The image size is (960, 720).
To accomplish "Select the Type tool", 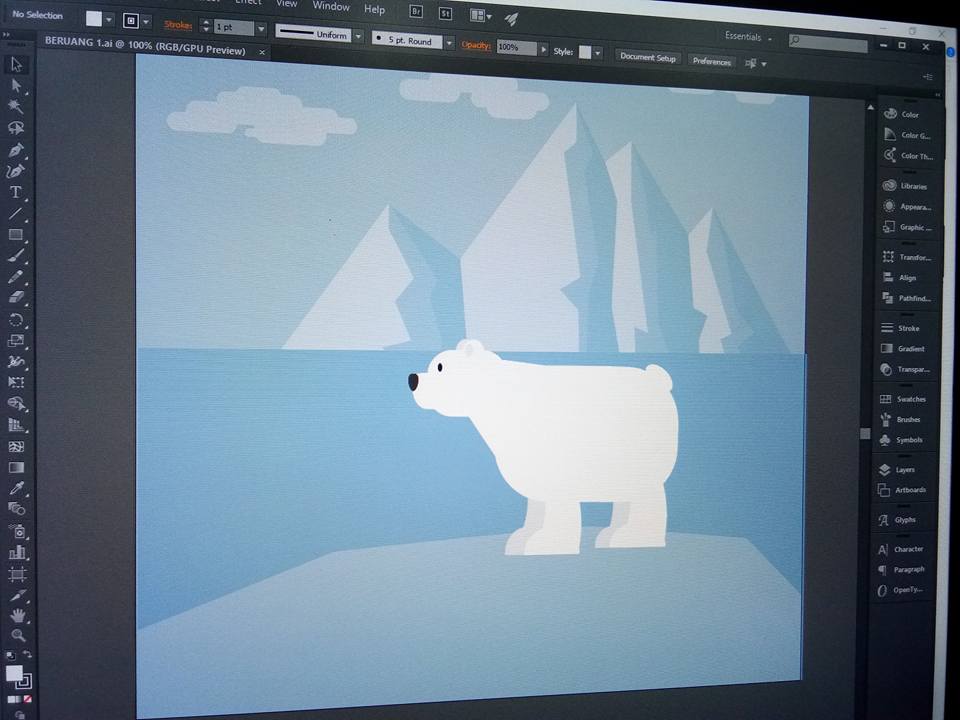I will point(15,192).
